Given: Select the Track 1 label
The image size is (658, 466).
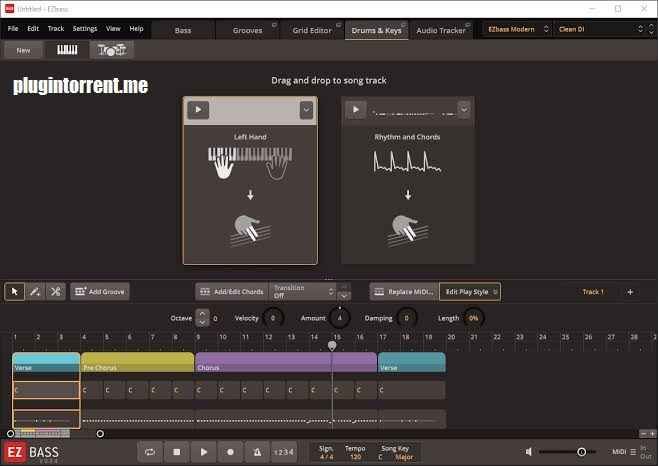Looking at the screenshot, I should [x=593, y=292].
